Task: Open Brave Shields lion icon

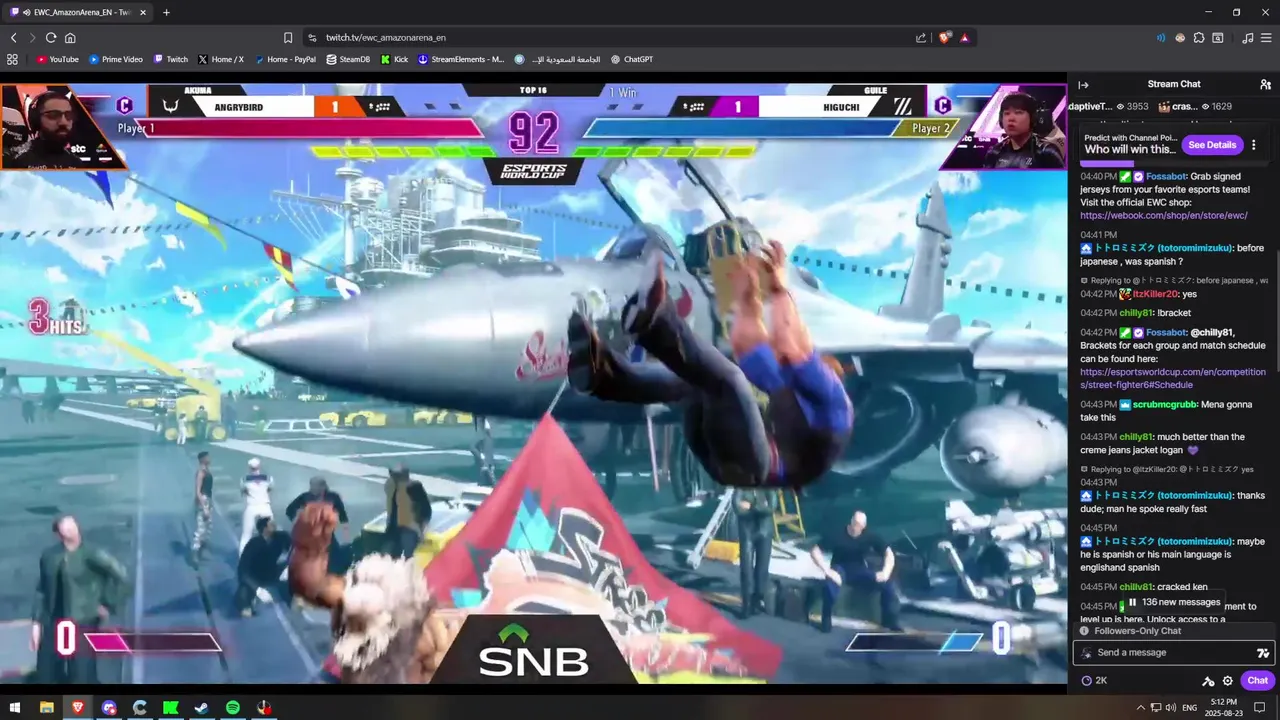Action: [945, 38]
